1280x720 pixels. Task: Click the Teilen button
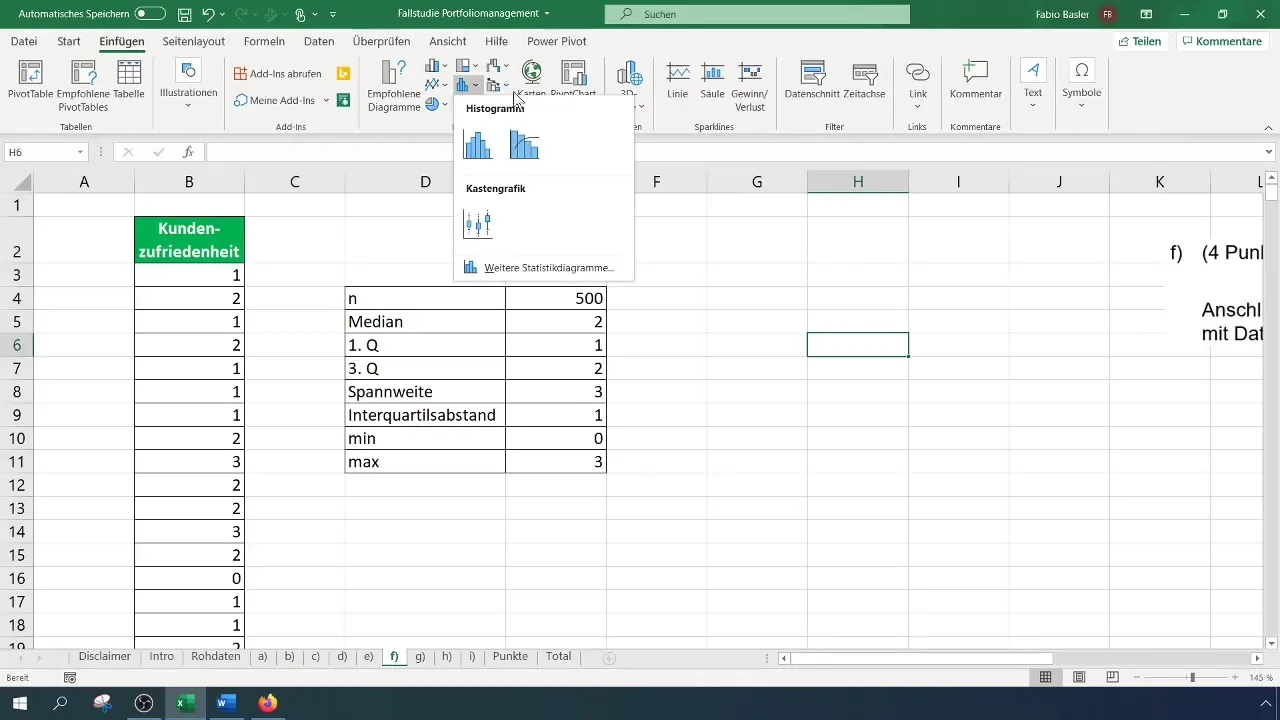1140,41
